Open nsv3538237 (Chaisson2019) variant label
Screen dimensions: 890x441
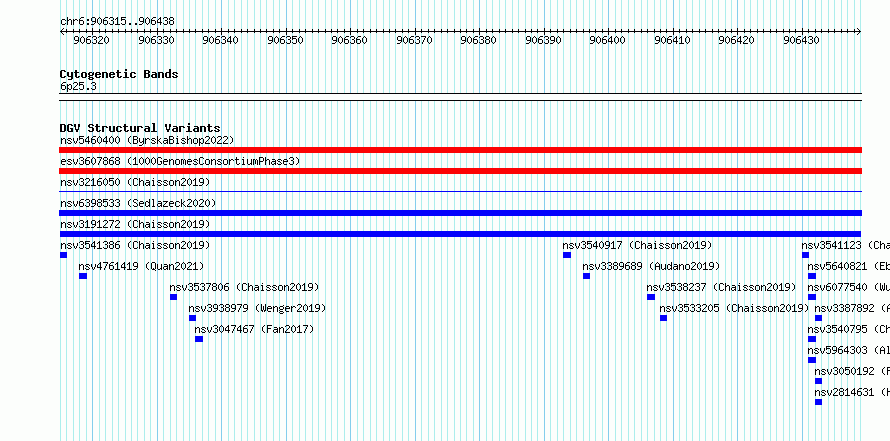721,287
